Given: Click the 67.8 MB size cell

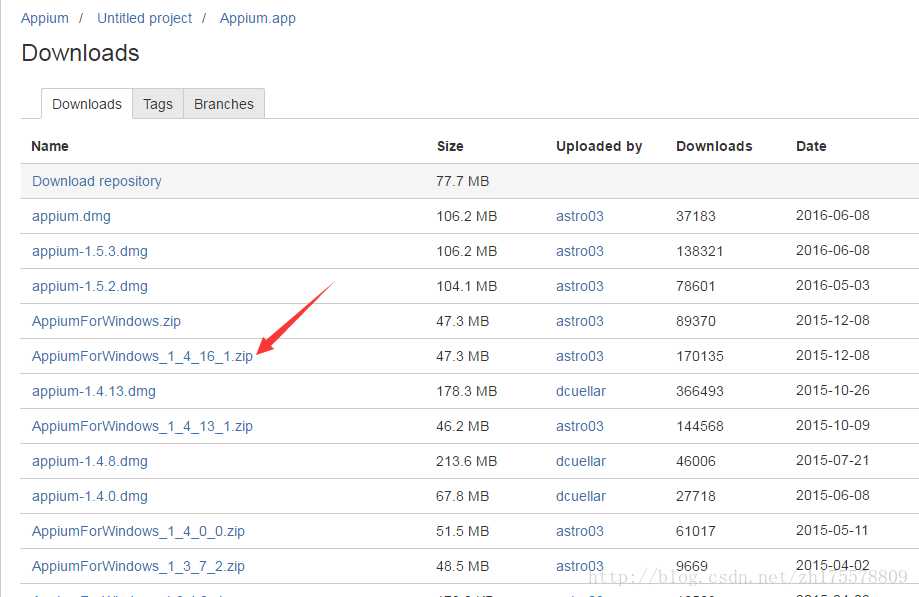Looking at the screenshot, I should click(462, 496).
